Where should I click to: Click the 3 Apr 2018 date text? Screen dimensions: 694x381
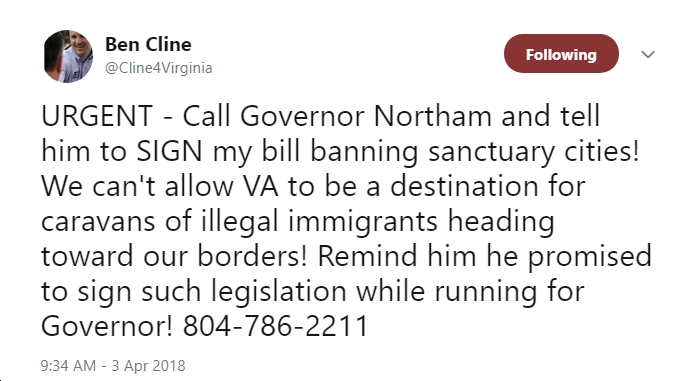[x=148, y=366]
